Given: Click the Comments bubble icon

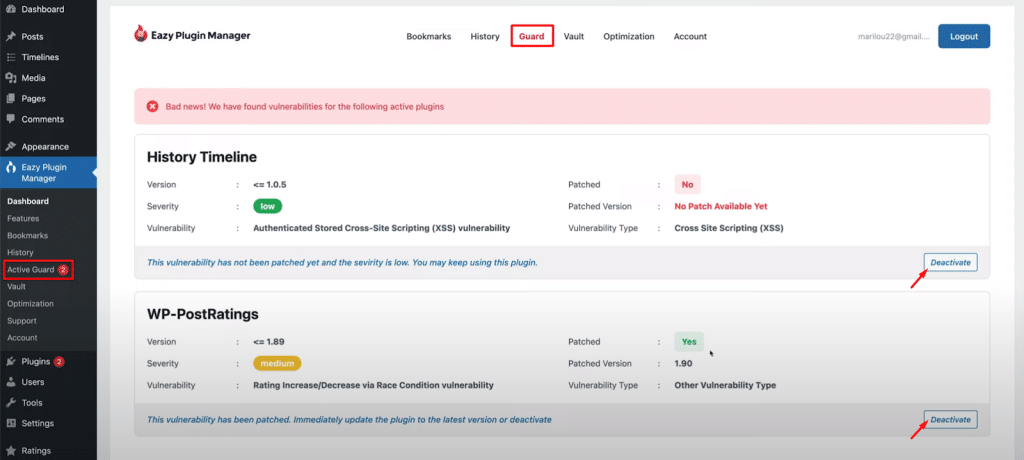Looking at the screenshot, I should (10, 120).
